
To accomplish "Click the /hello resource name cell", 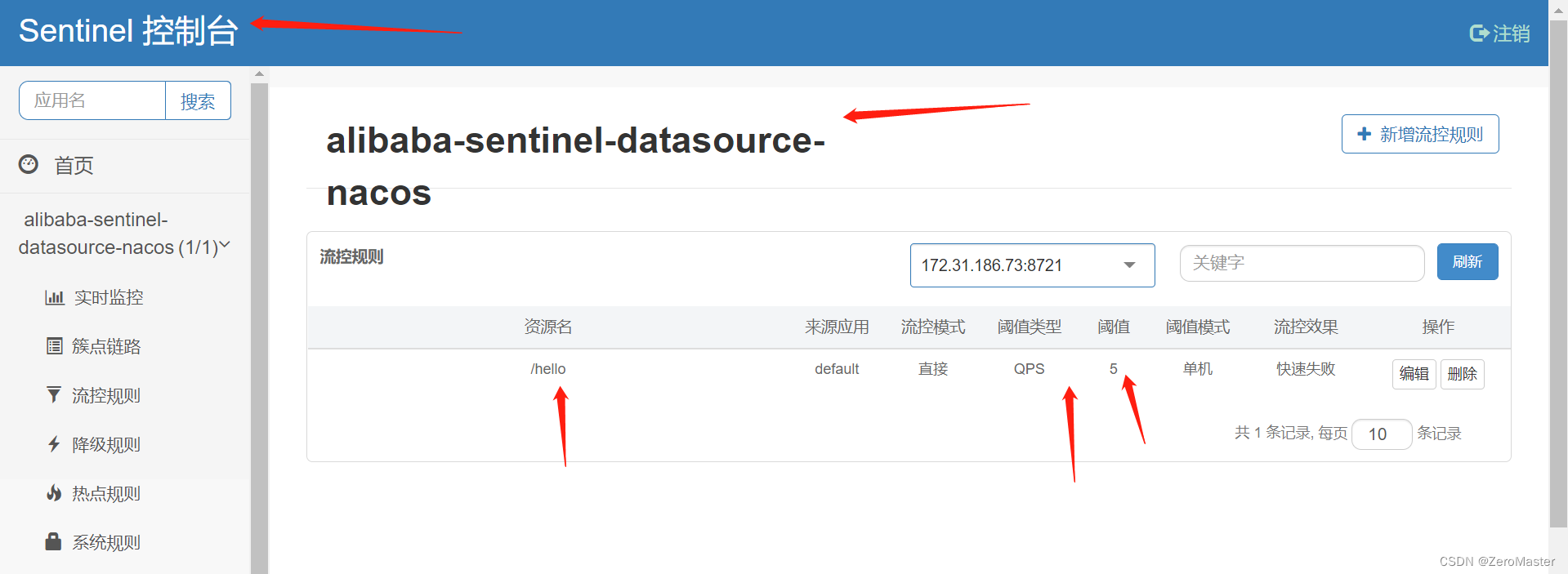I will click(547, 369).
